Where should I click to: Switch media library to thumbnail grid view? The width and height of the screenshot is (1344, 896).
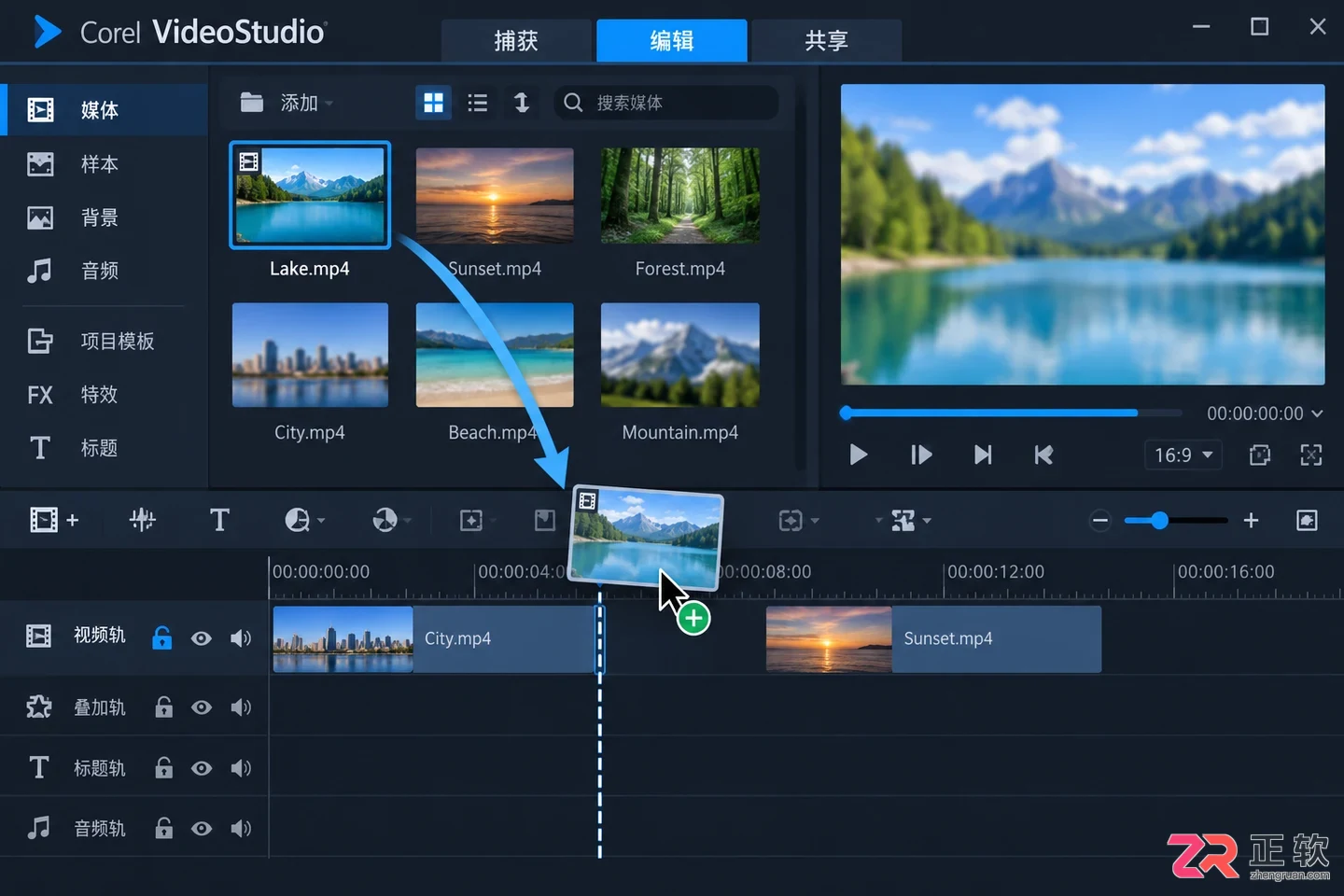point(433,103)
